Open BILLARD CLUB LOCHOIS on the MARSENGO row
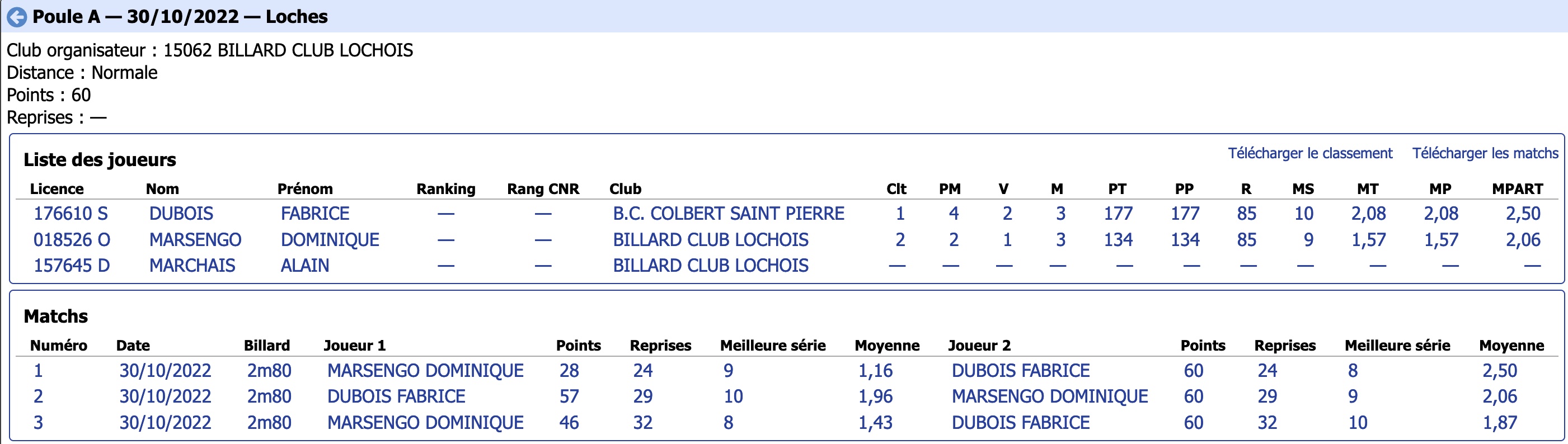Screen dimensions: 1568x444 point(711,240)
